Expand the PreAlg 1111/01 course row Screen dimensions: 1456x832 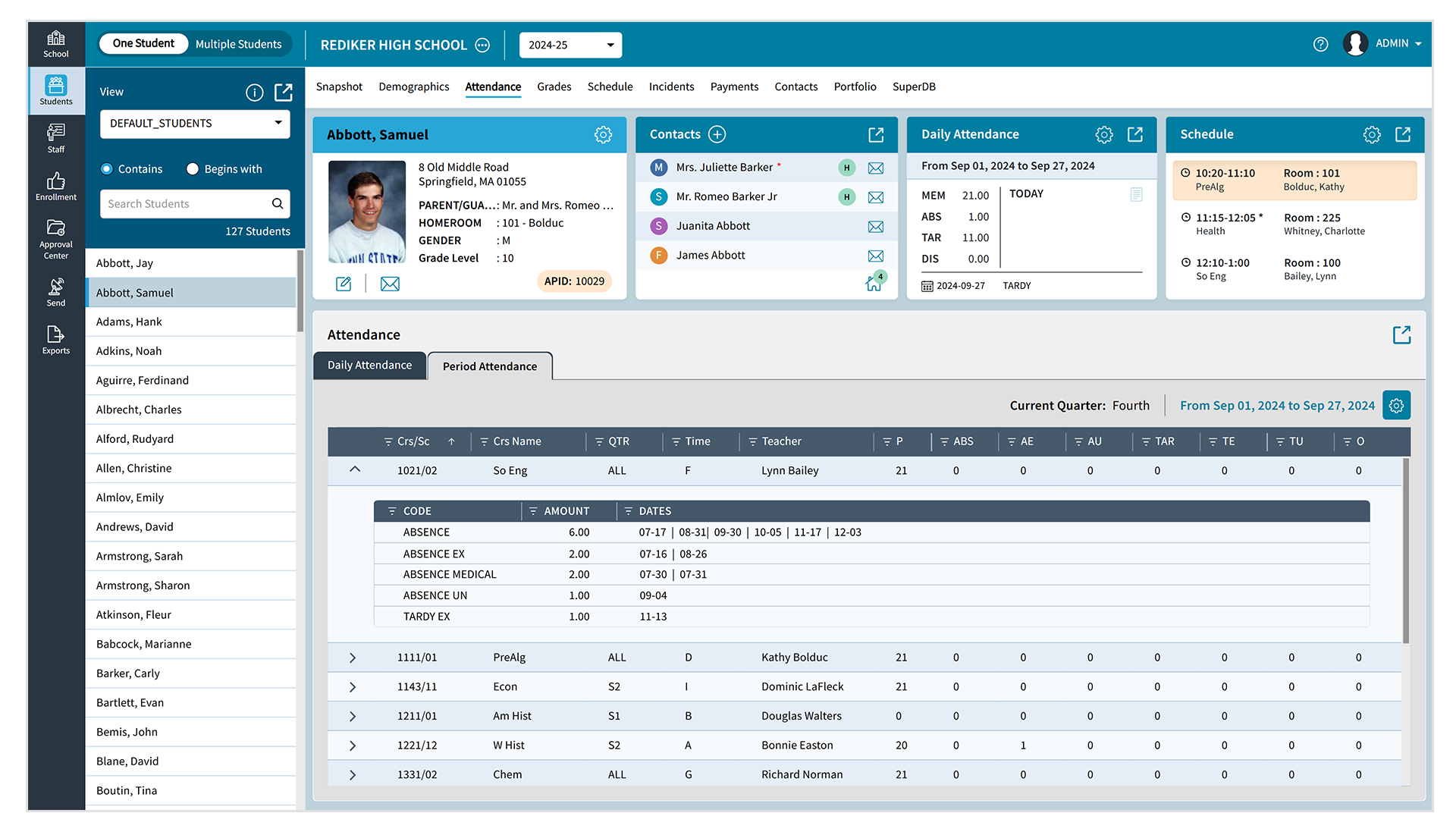point(353,658)
